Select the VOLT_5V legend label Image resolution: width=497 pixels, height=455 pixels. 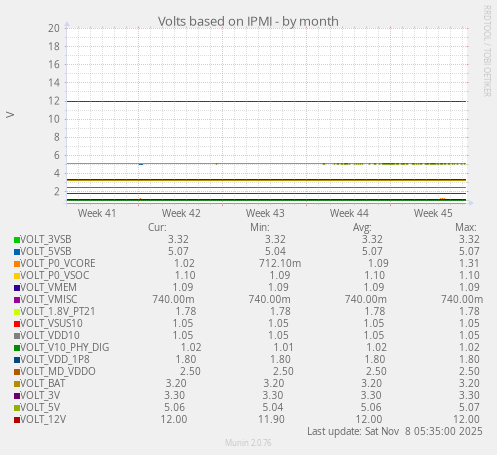point(40,408)
